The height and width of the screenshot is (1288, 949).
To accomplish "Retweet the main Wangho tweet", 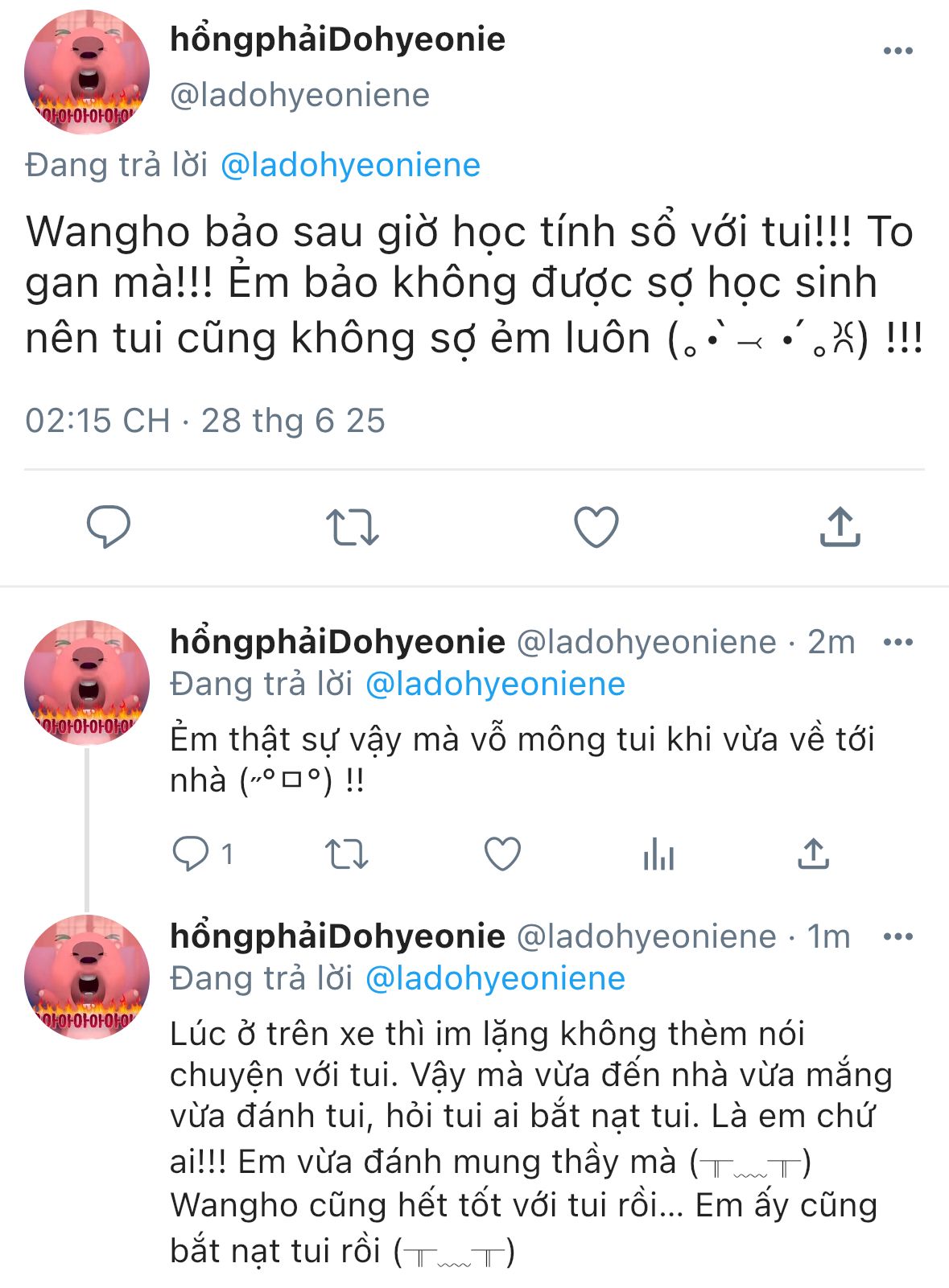I will click(x=353, y=528).
